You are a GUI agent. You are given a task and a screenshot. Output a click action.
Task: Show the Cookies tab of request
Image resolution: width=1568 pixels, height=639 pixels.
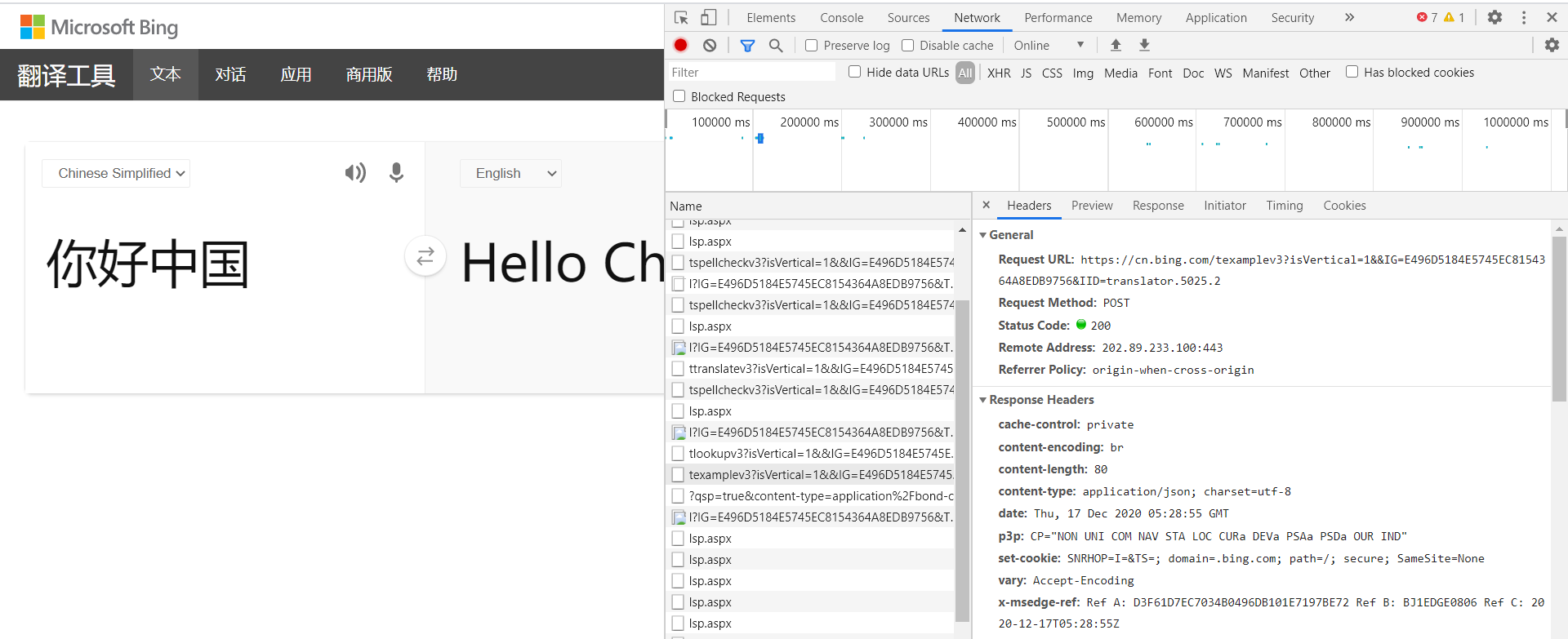(x=1344, y=206)
